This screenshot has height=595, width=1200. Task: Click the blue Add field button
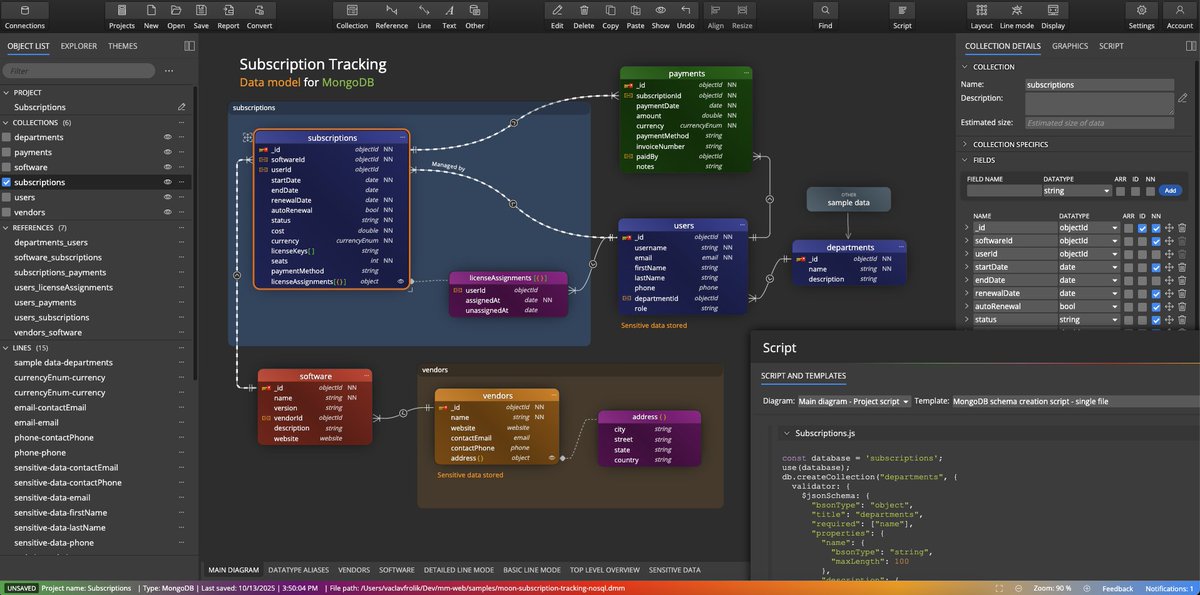pos(1170,191)
